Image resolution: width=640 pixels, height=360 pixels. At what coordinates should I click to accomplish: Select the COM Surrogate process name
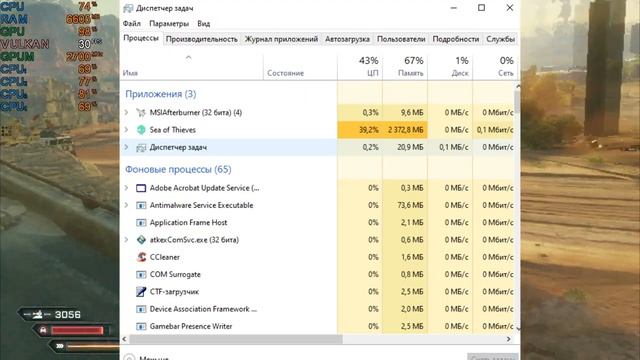(x=175, y=274)
